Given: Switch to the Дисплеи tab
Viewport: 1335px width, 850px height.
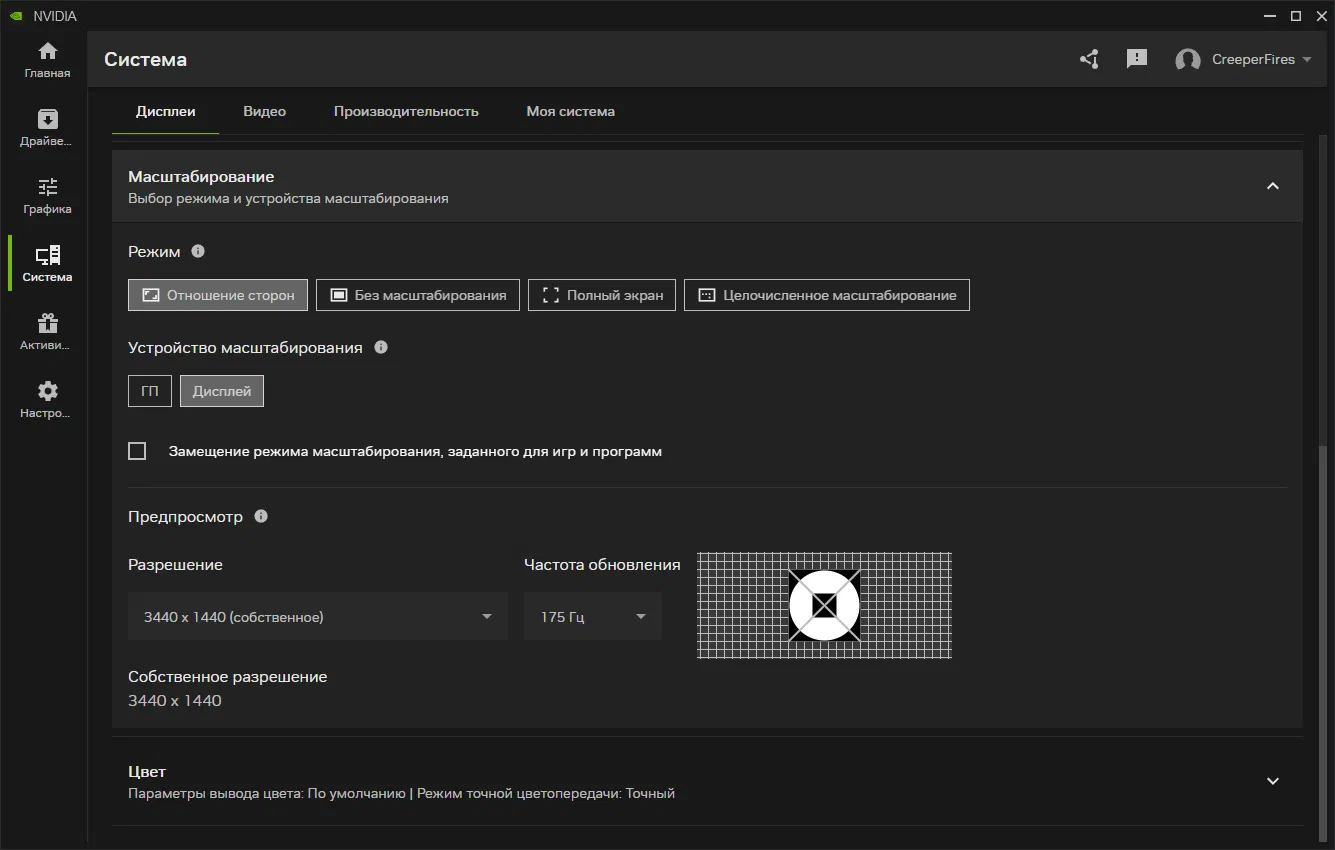Looking at the screenshot, I should (166, 111).
